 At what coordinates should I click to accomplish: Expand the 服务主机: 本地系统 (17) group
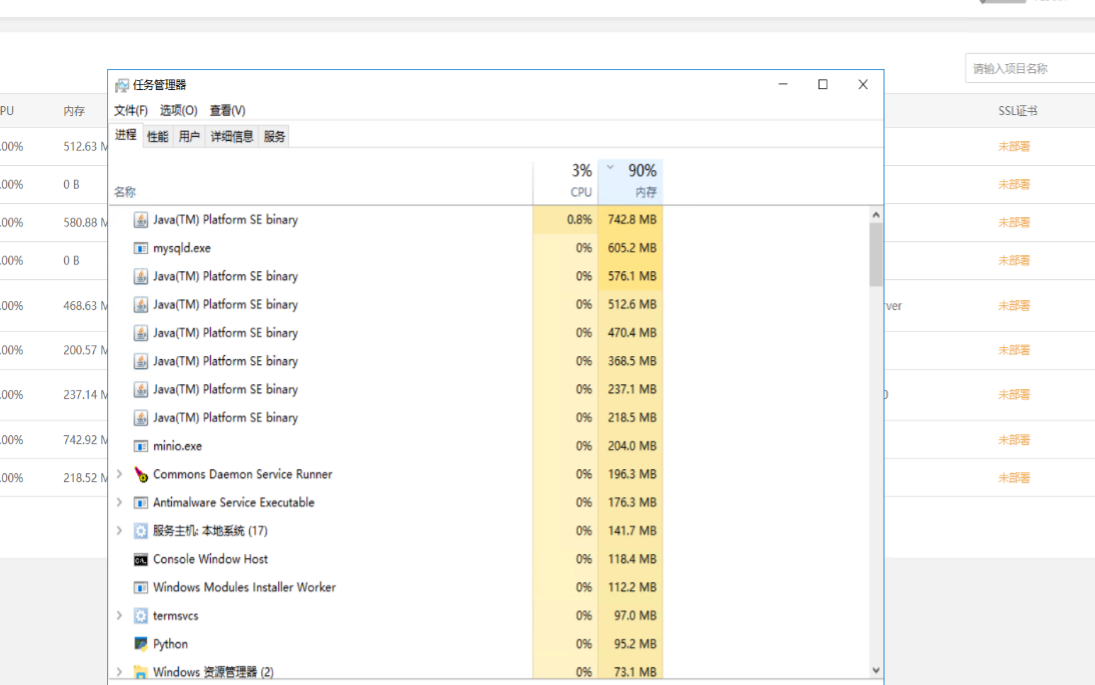[x=120, y=531]
